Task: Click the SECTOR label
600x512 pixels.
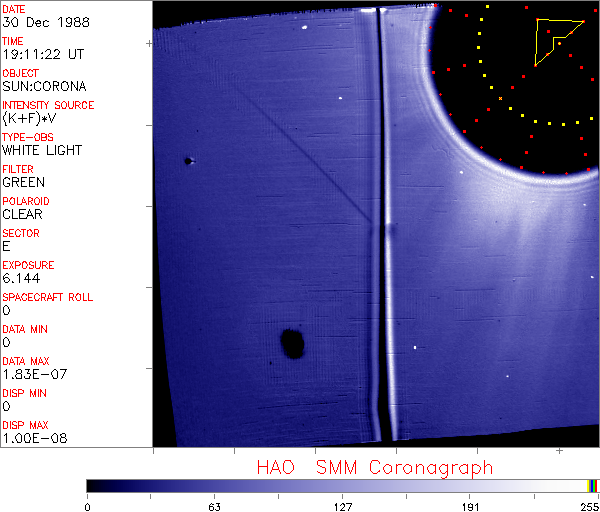Action: click(x=21, y=233)
